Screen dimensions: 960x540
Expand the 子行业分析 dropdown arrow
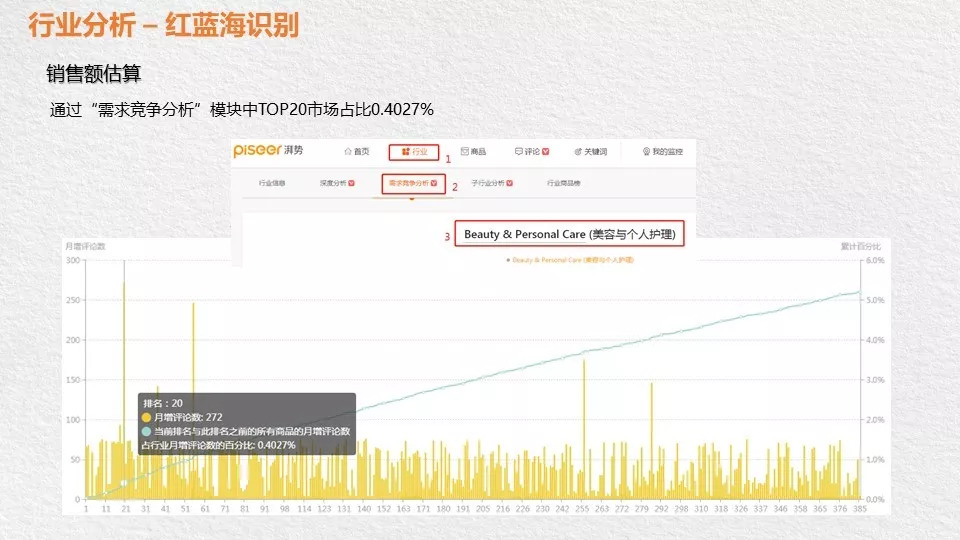click(x=509, y=183)
